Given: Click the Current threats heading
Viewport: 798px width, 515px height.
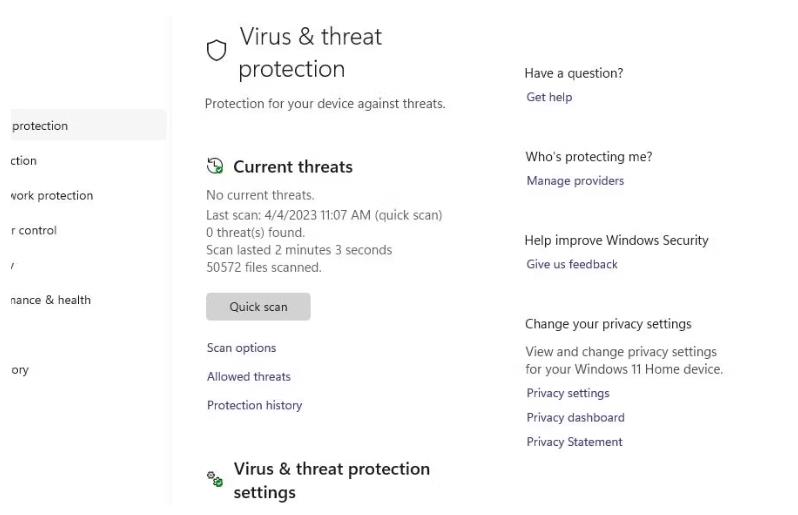Looking at the screenshot, I should 293,166.
